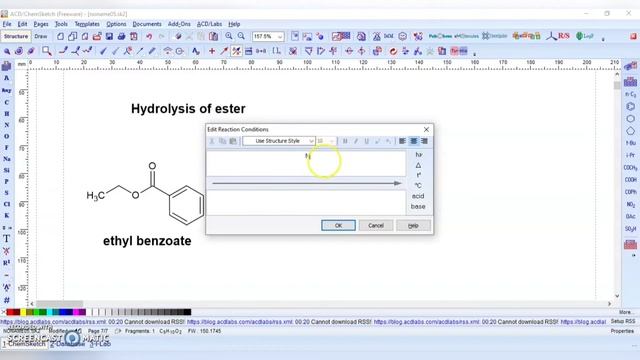
Task: Open the Tools menu
Action: (61, 24)
